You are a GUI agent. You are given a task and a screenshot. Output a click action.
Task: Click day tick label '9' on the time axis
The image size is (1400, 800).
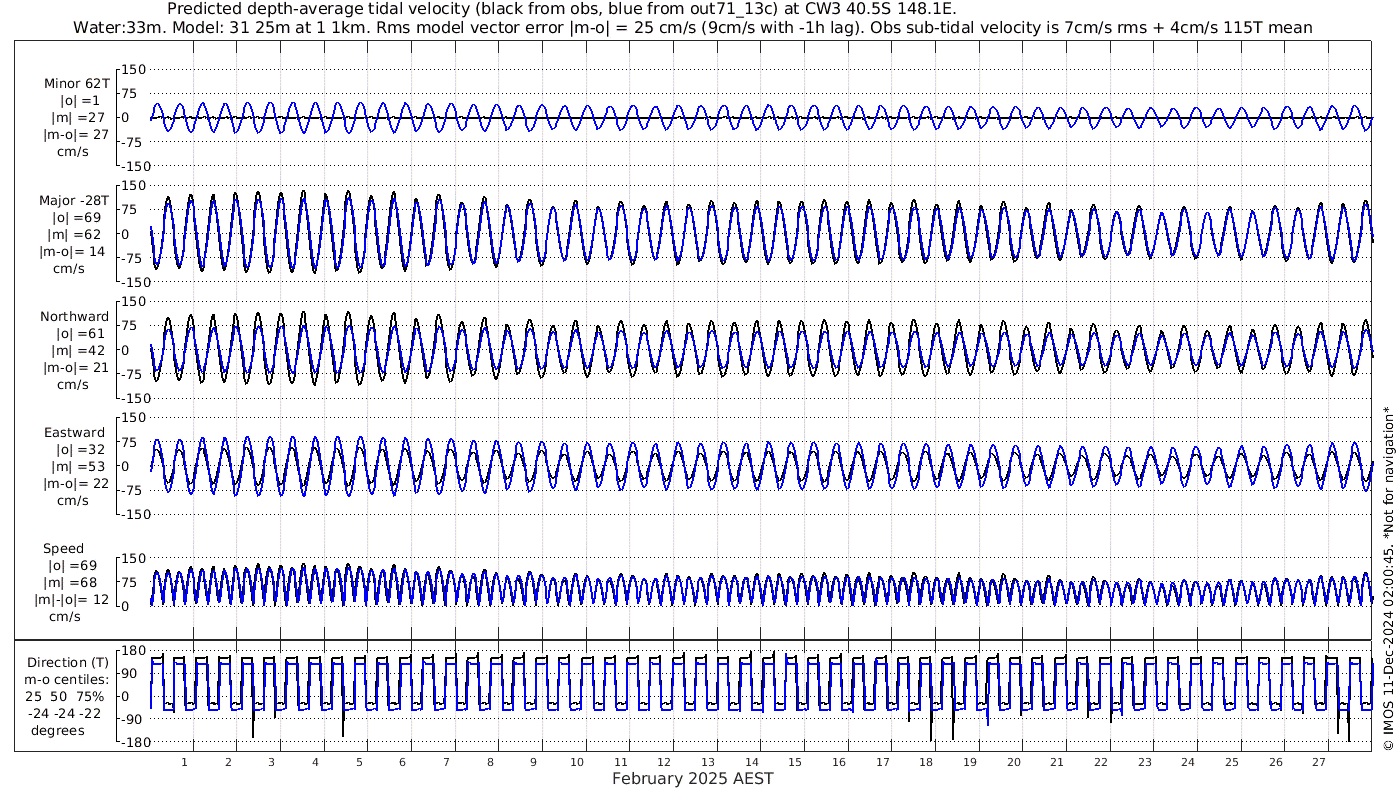click(x=534, y=762)
